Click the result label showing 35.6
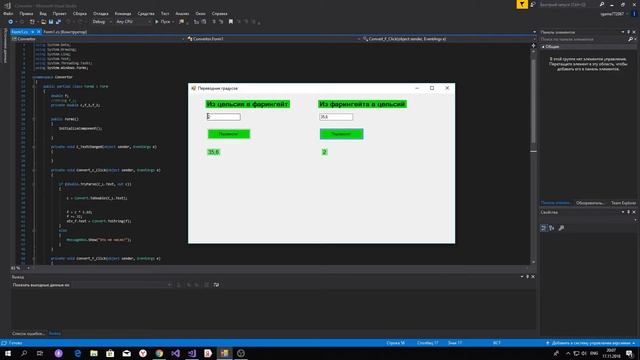Image resolution: width=640 pixels, height=360 pixels. 213,152
